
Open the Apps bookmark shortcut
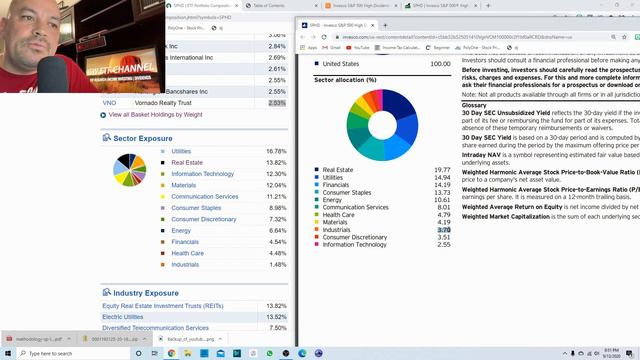309,47
